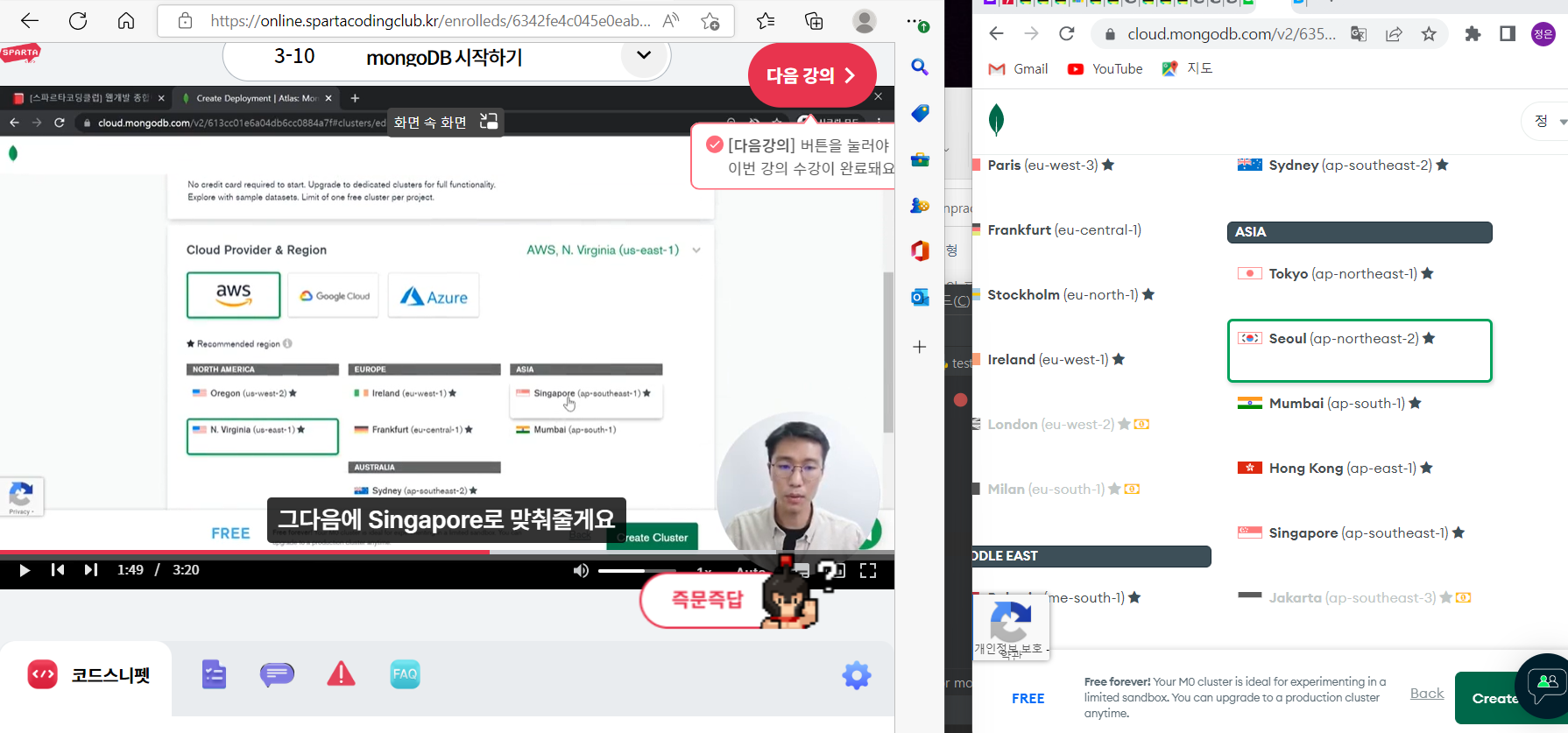Open Read Aloud in Edge address bar

(x=671, y=21)
